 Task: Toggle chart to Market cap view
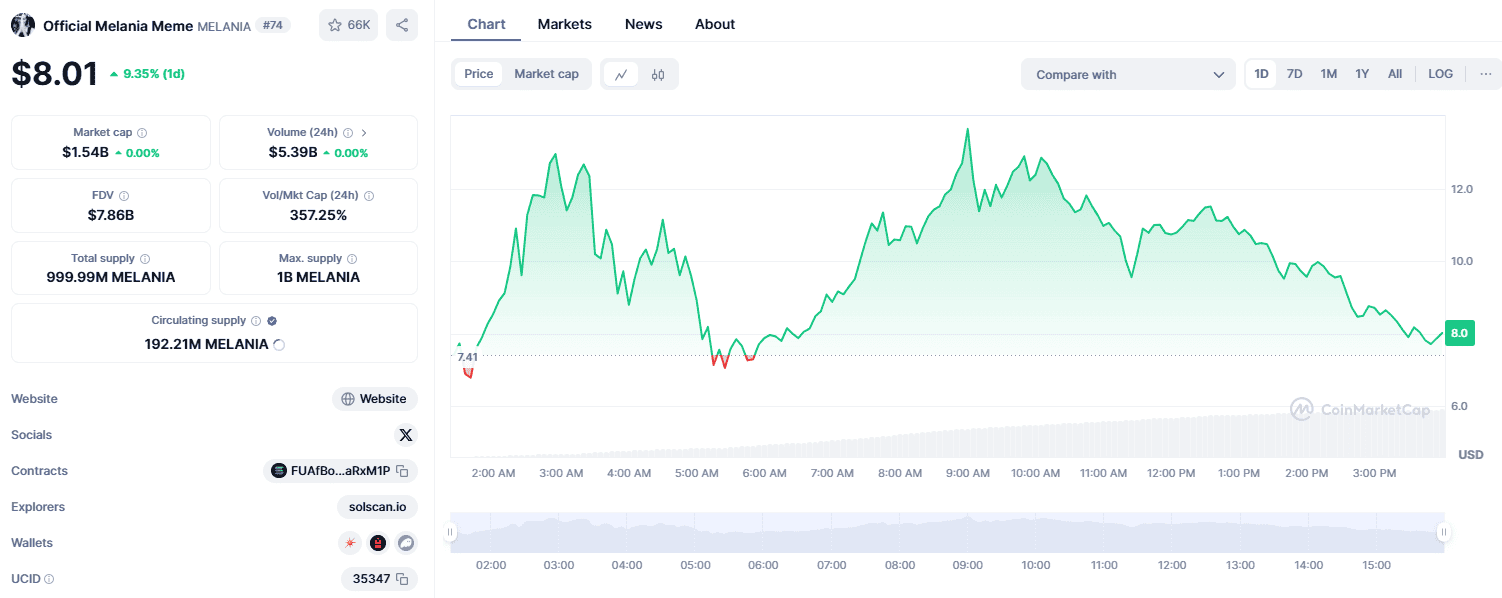[546, 74]
